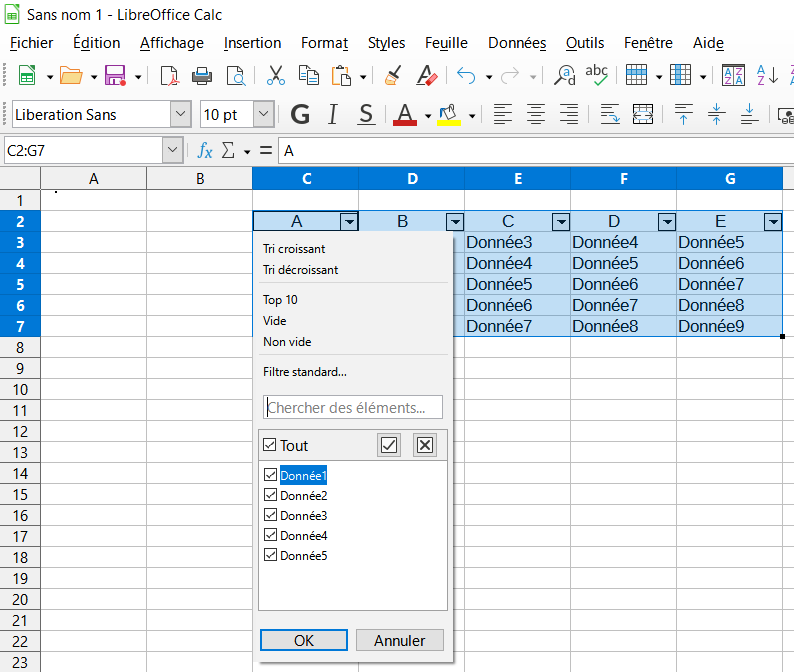Center text horizontally
Viewport: 794px width, 672px height.
click(x=536, y=114)
